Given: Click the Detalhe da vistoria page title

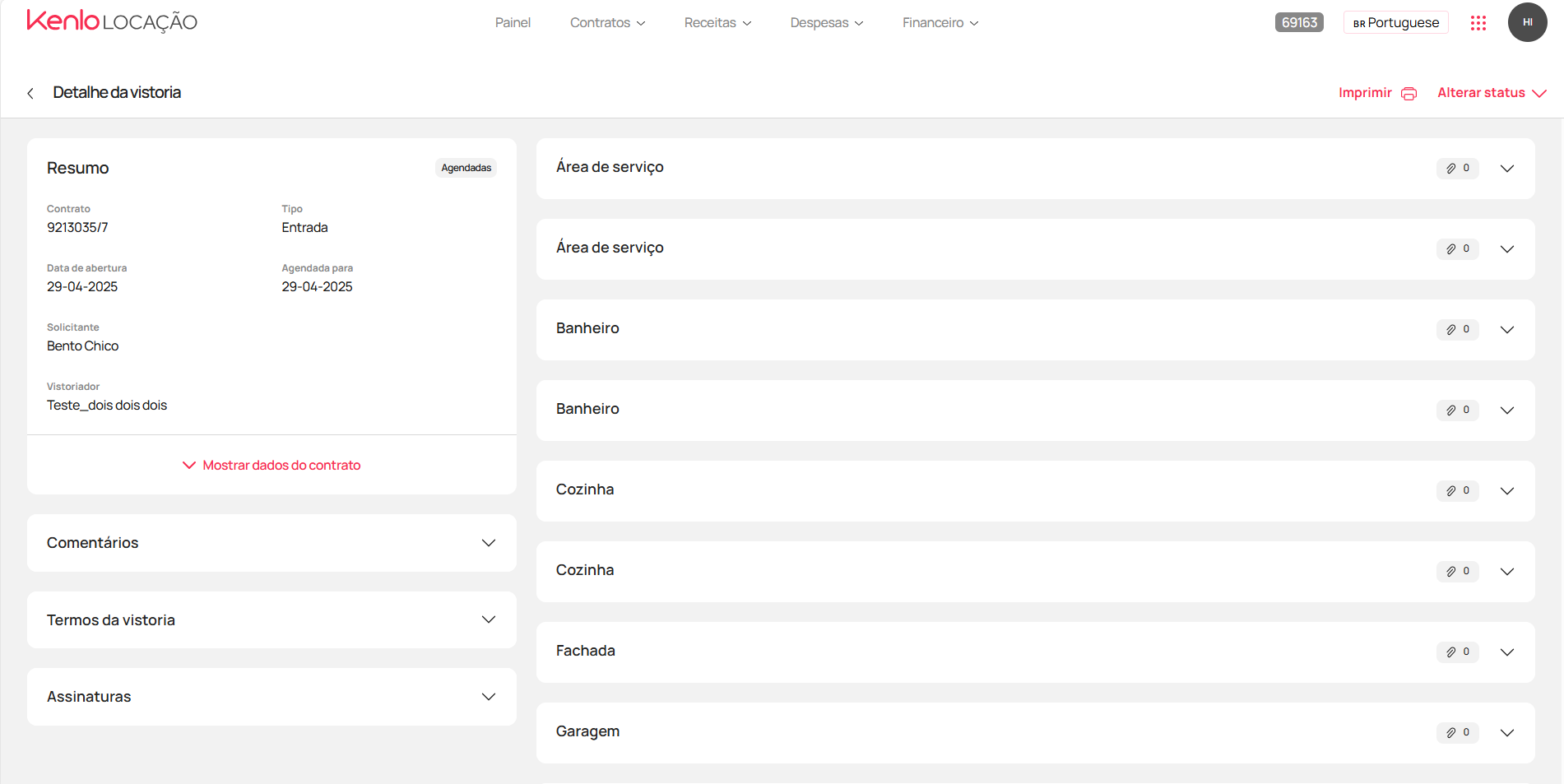Looking at the screenshot, I should [x=117, y=93].
